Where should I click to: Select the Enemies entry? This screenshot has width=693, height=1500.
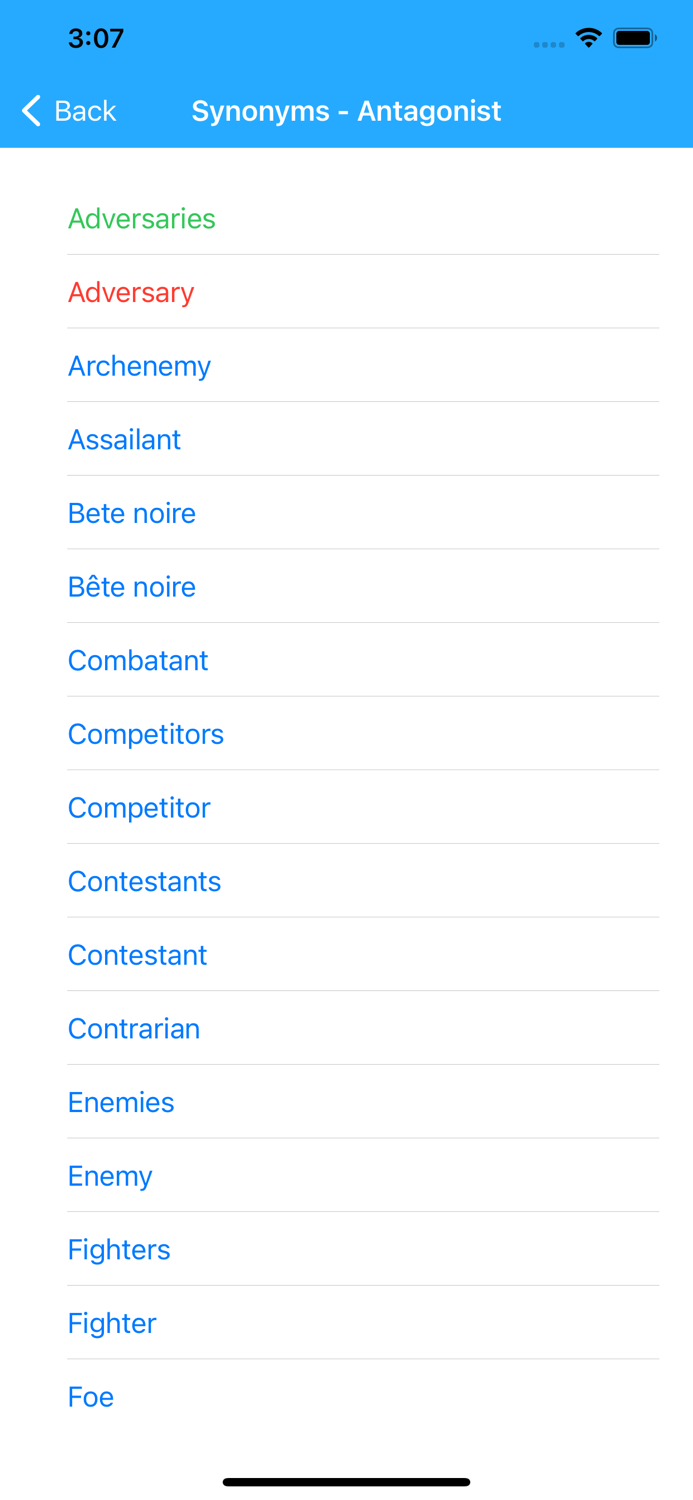(x=121, y=1103)
